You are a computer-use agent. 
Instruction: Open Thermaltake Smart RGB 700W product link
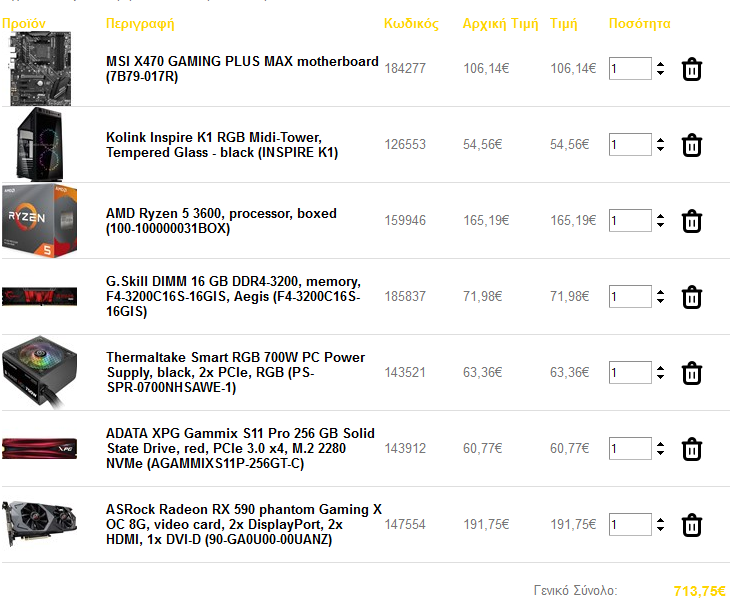[x=236, y=372]
